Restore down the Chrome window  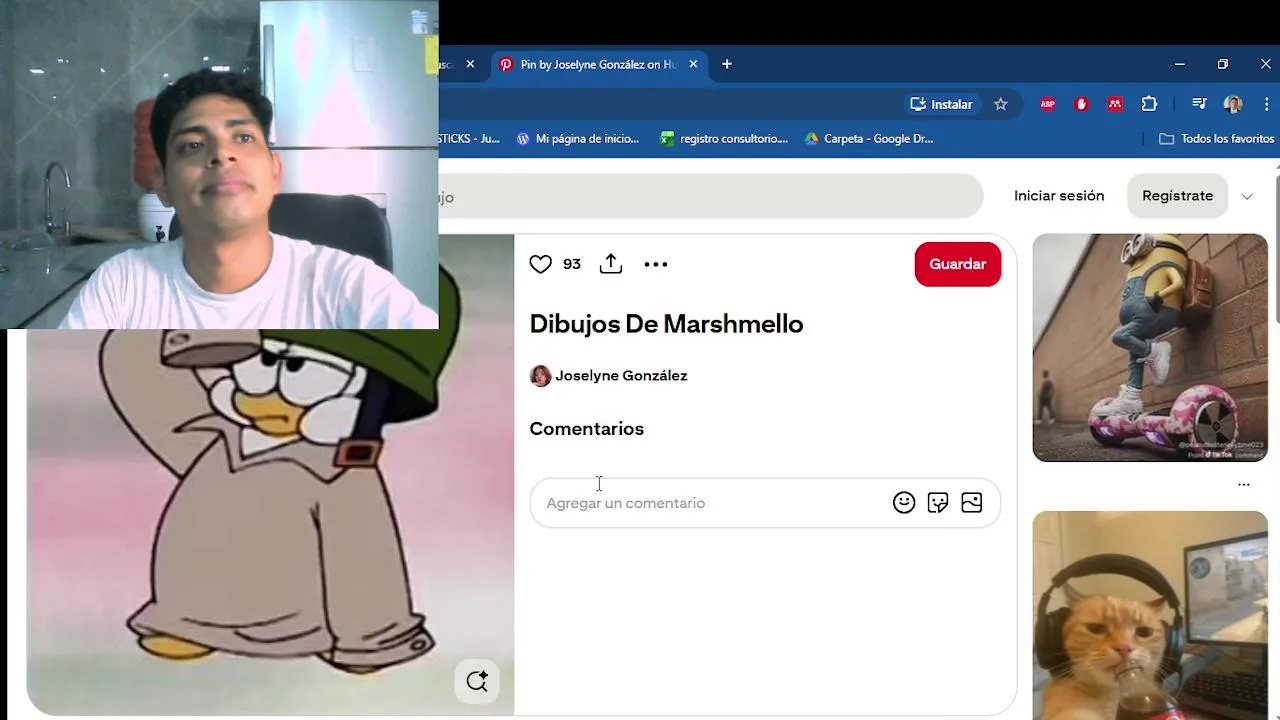coord(1222,64)
